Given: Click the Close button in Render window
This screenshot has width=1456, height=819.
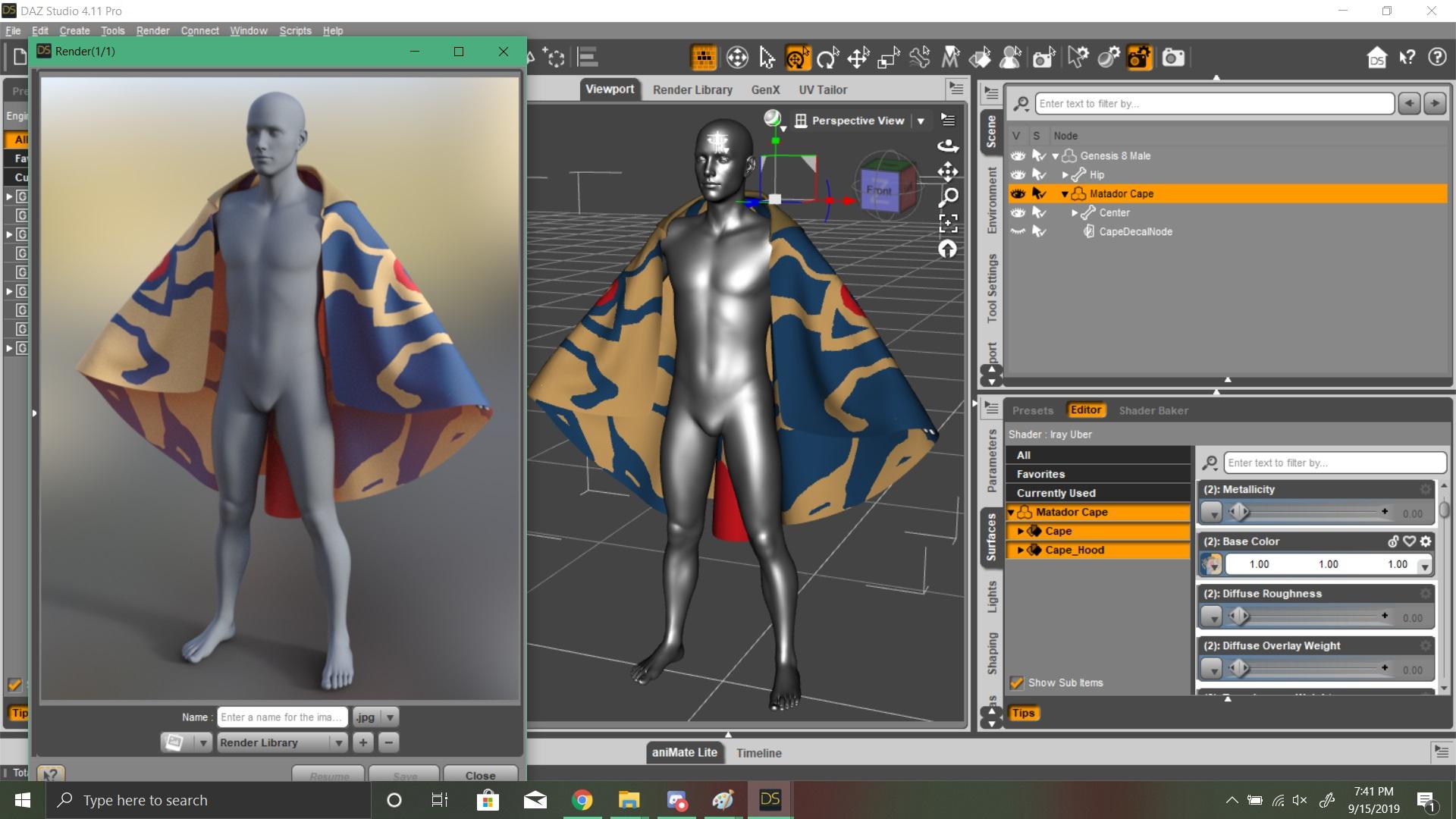Looking at the screenshot, I should pos(480,775).
